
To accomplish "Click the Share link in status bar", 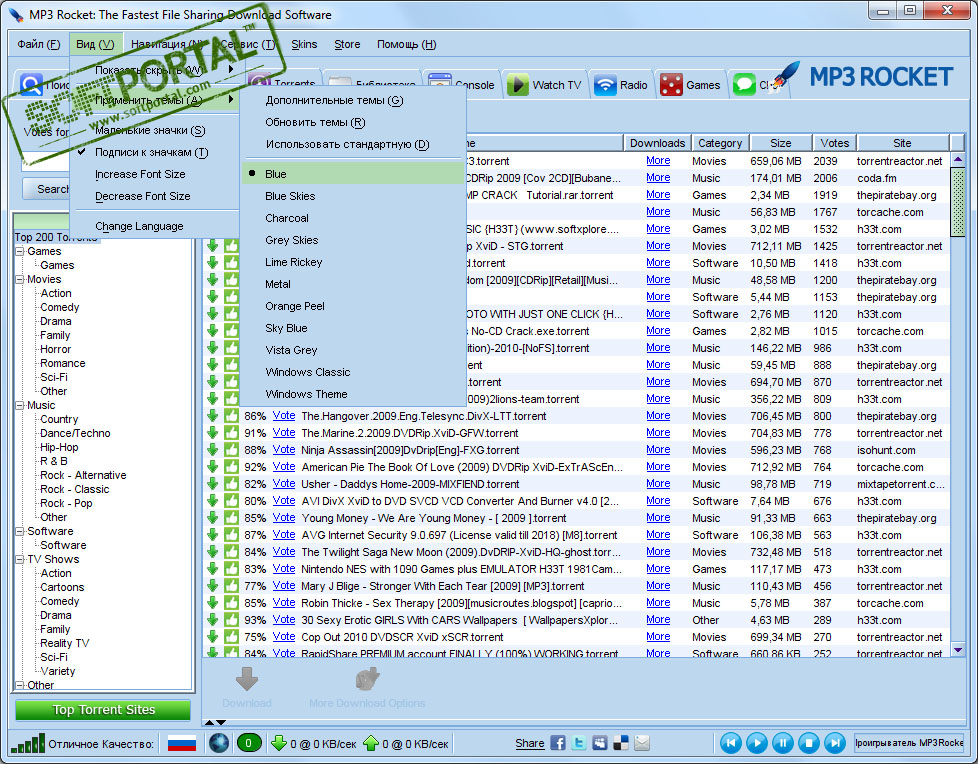I will [x=530, y=743].
